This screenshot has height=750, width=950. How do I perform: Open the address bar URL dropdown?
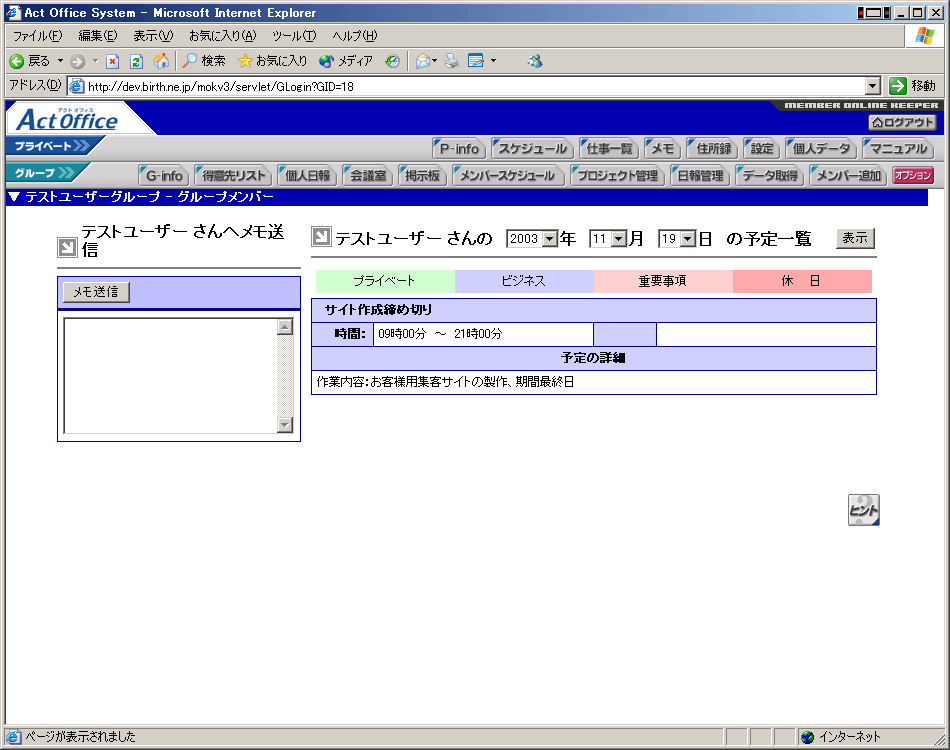(x=873, y=86)
